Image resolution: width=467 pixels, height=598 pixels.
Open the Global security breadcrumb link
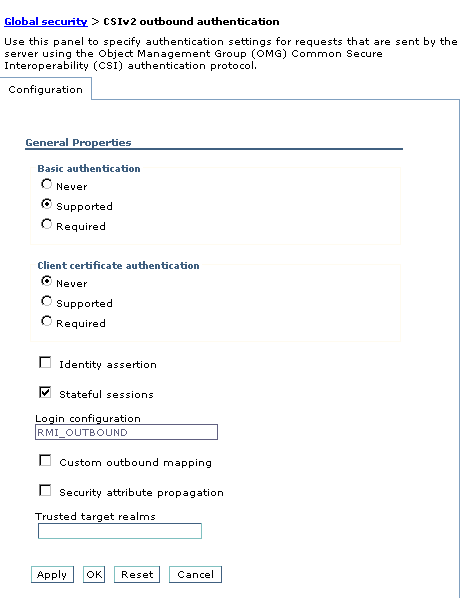[x=46, y=21]
